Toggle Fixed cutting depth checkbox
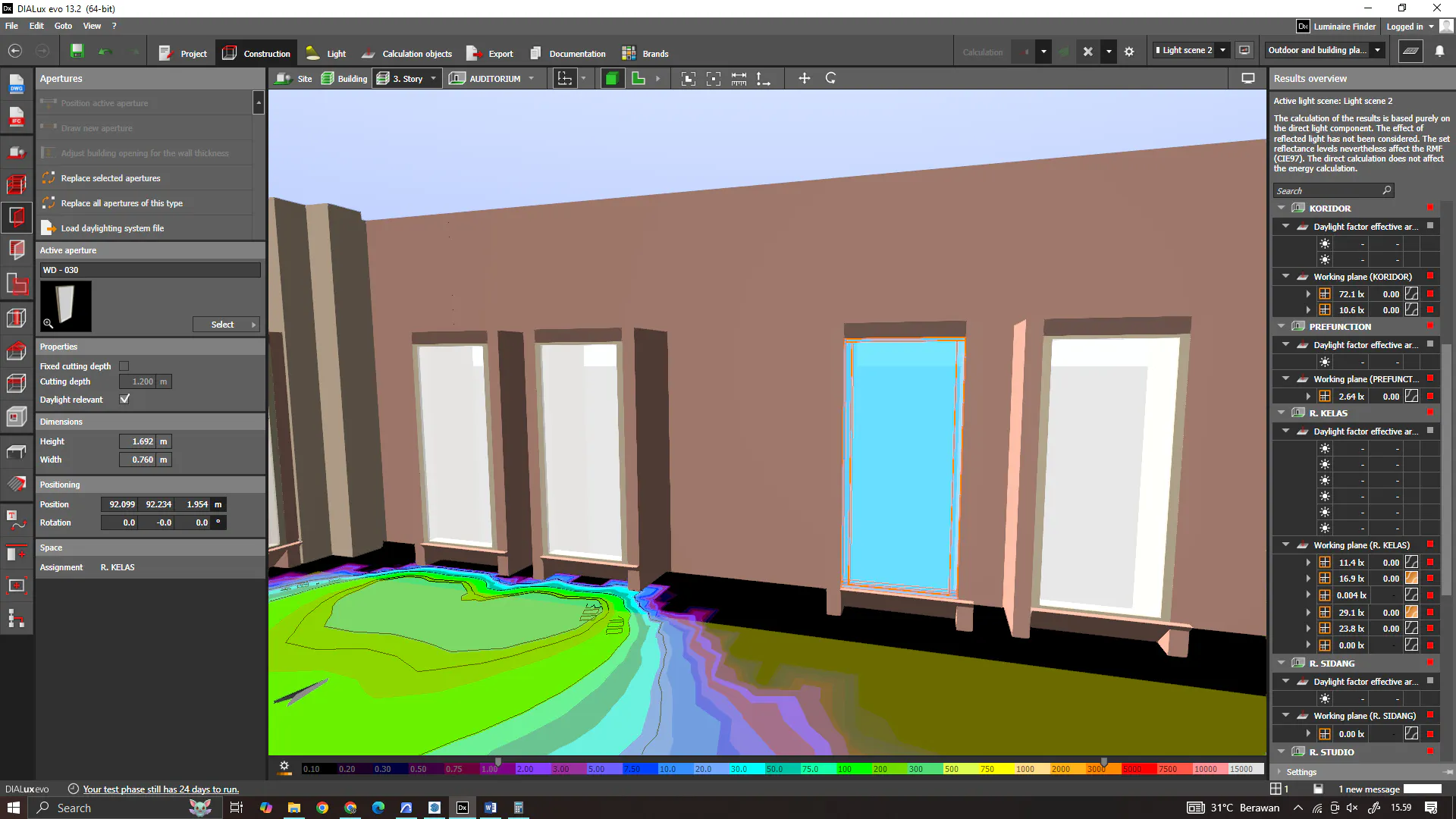 [124, 366]
